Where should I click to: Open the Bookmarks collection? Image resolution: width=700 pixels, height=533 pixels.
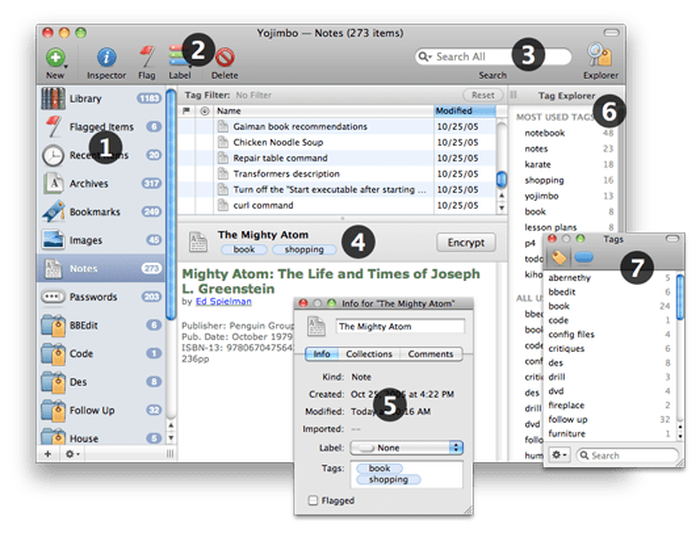101,212
